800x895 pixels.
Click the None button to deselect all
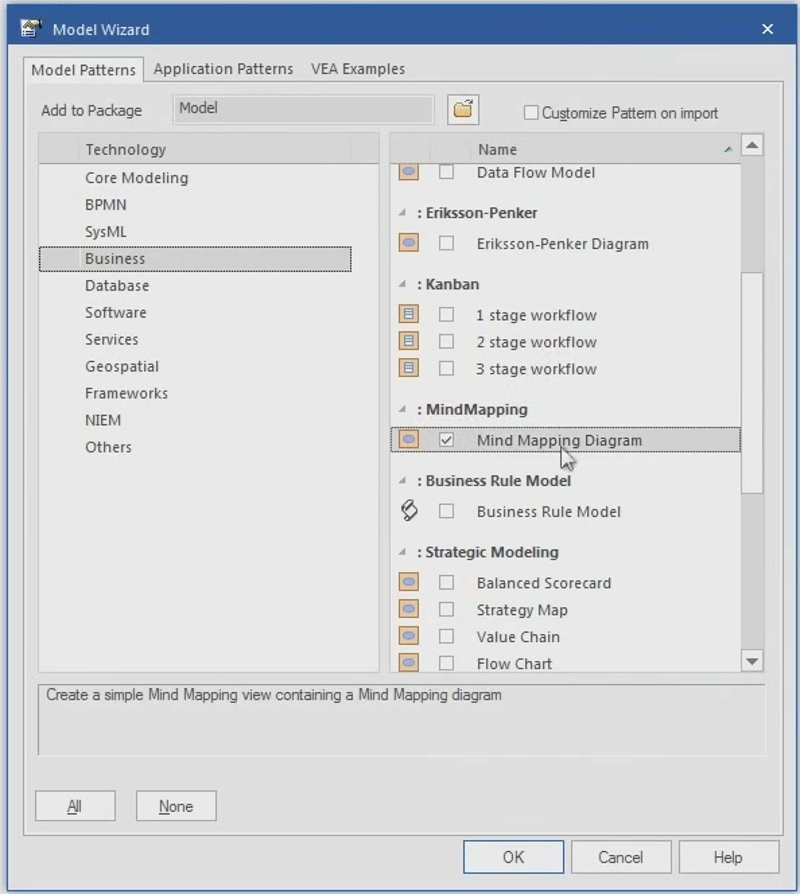(176, 806)
